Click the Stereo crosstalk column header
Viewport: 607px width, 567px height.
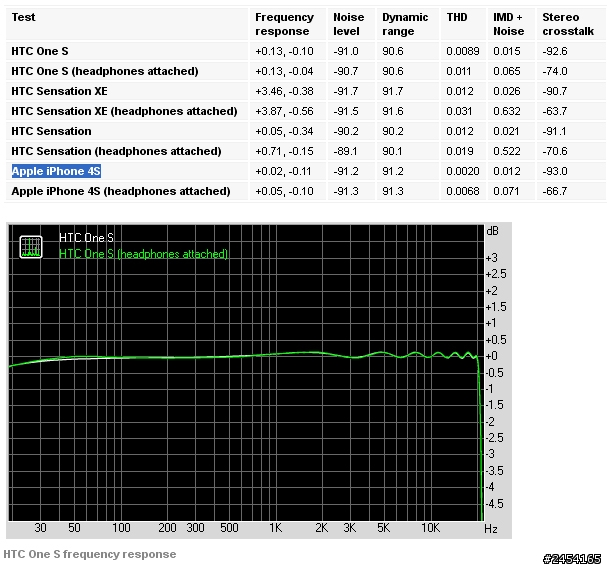point(568,24)
